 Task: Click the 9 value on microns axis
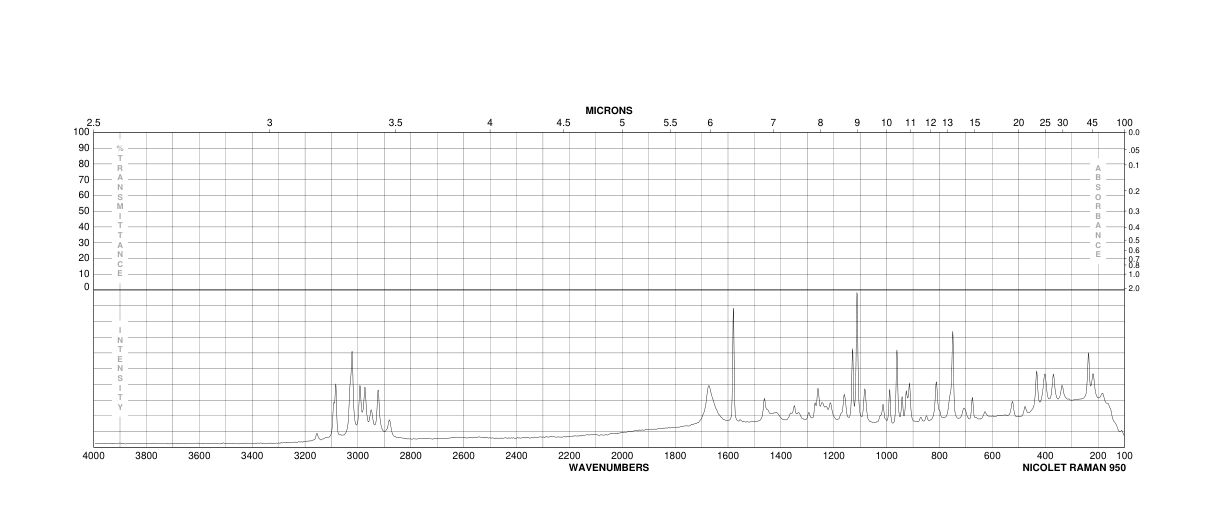click(x=857, y=122)
